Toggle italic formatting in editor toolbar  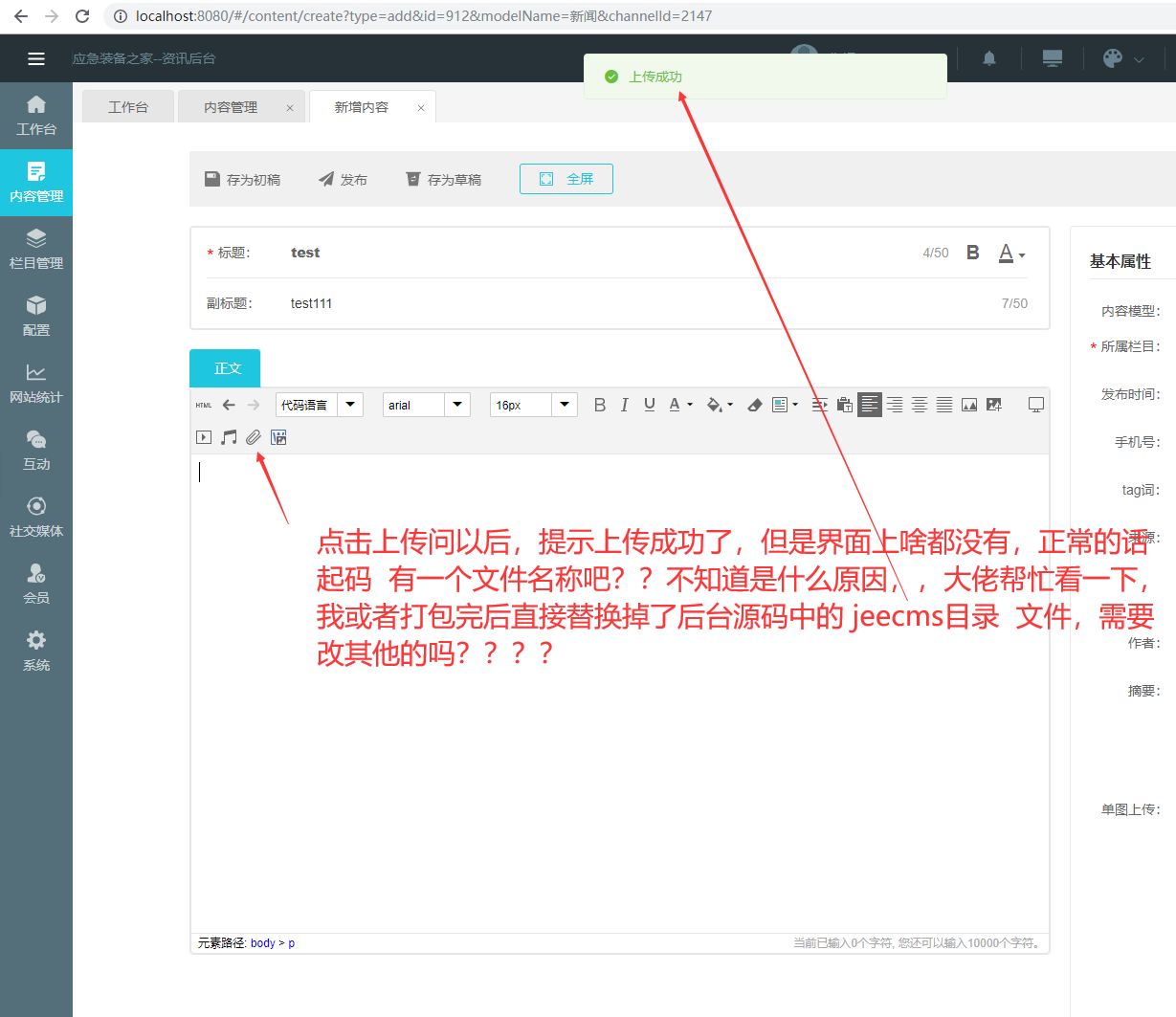tap(624, 405)
